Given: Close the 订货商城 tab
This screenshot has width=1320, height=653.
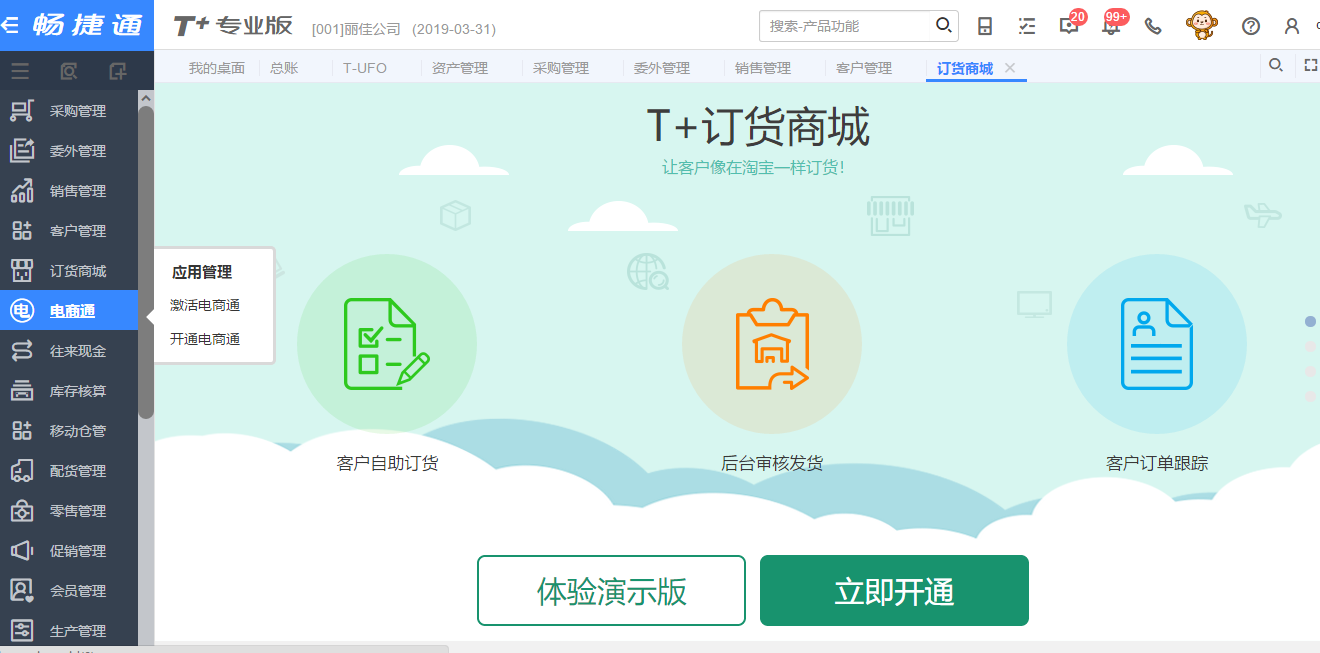Looking at the screenshot, I should (x=1010, y=68).
